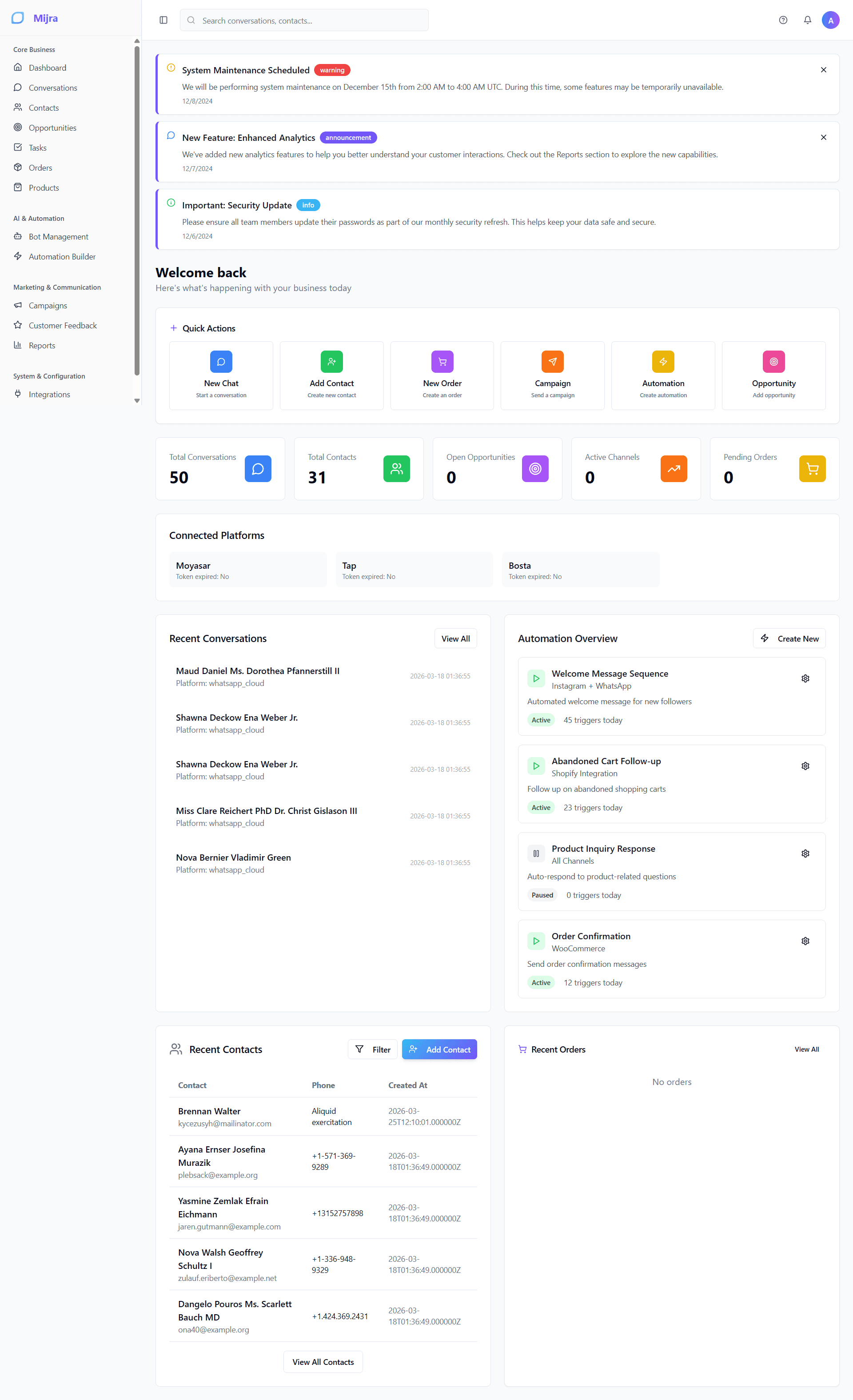Open settings gear for Welcome Message Sequence
The image size is (853, 1400).
click(805, 678)
